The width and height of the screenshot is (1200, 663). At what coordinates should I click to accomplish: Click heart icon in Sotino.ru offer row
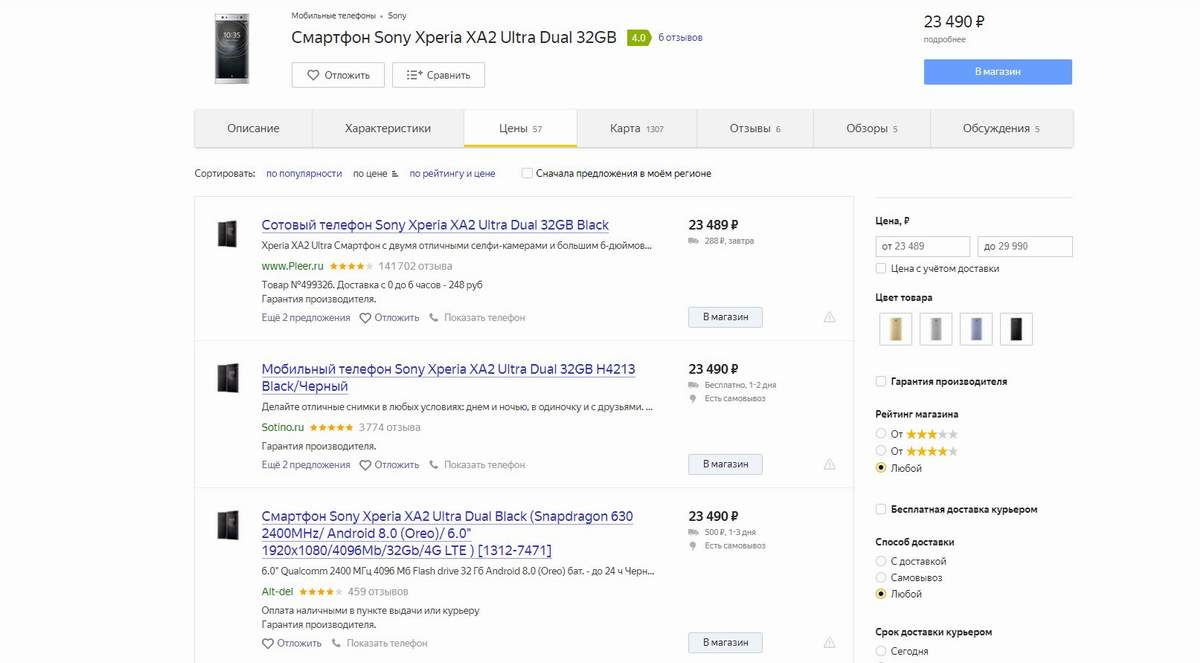(365, 465)
